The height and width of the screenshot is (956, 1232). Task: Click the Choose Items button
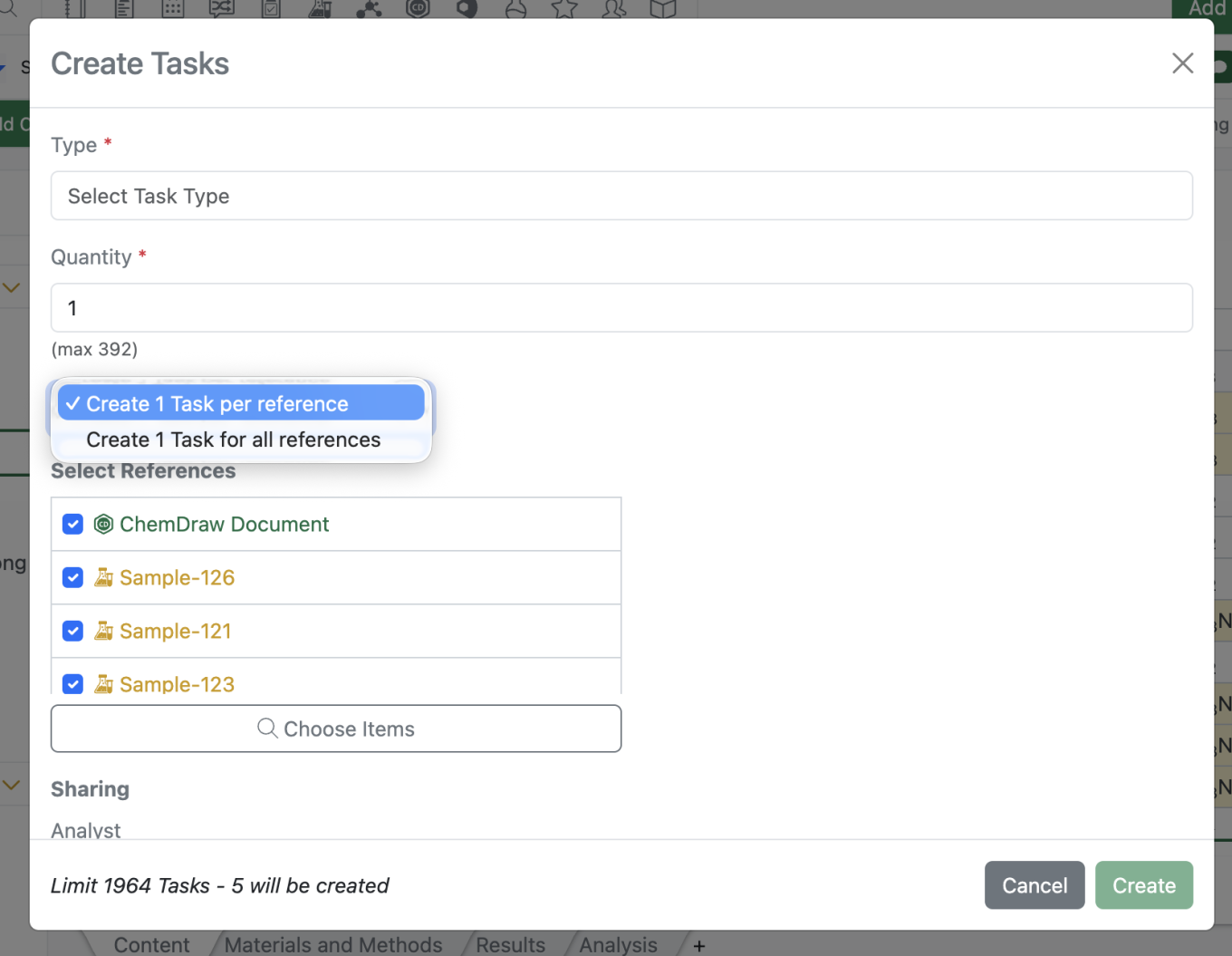336,729
